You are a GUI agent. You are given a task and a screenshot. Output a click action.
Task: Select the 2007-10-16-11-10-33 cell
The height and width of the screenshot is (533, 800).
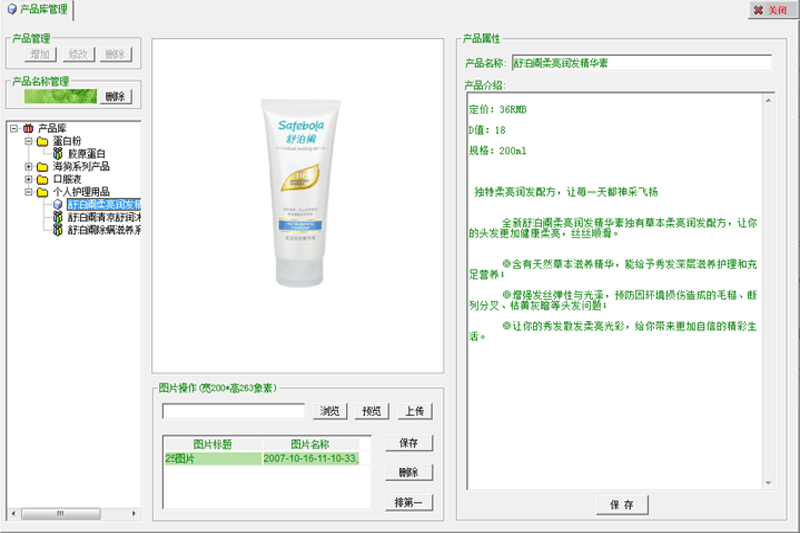coord(311,459)
